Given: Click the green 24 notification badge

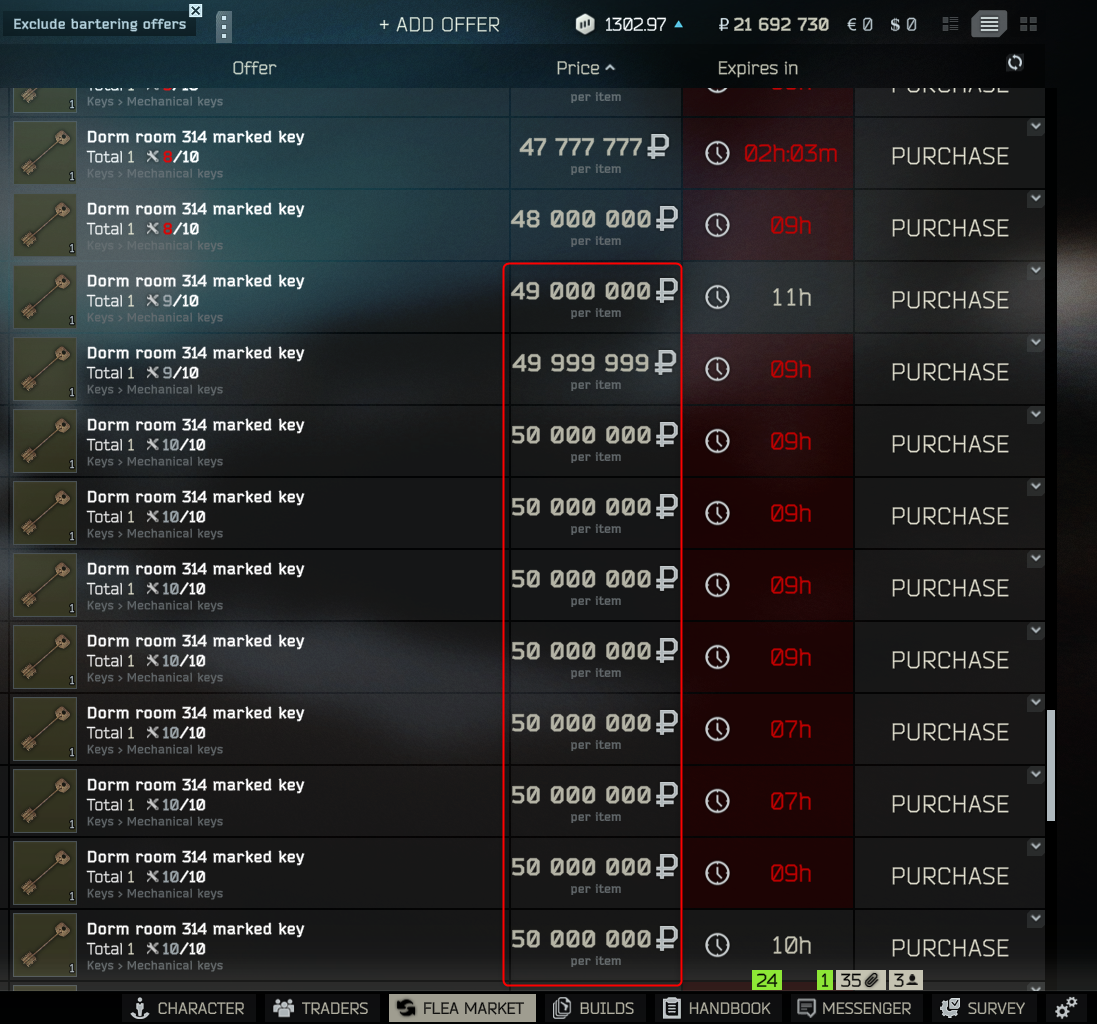Looking at the screenshot, I should click(x=767, y=980).
